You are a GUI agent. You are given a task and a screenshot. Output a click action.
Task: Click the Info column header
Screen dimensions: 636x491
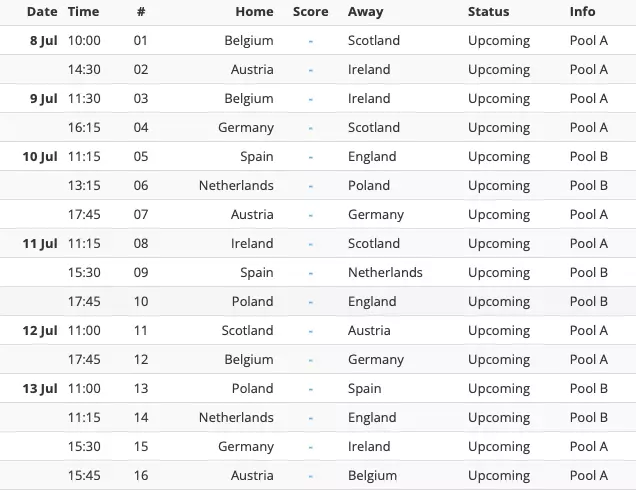coord(582,12)
